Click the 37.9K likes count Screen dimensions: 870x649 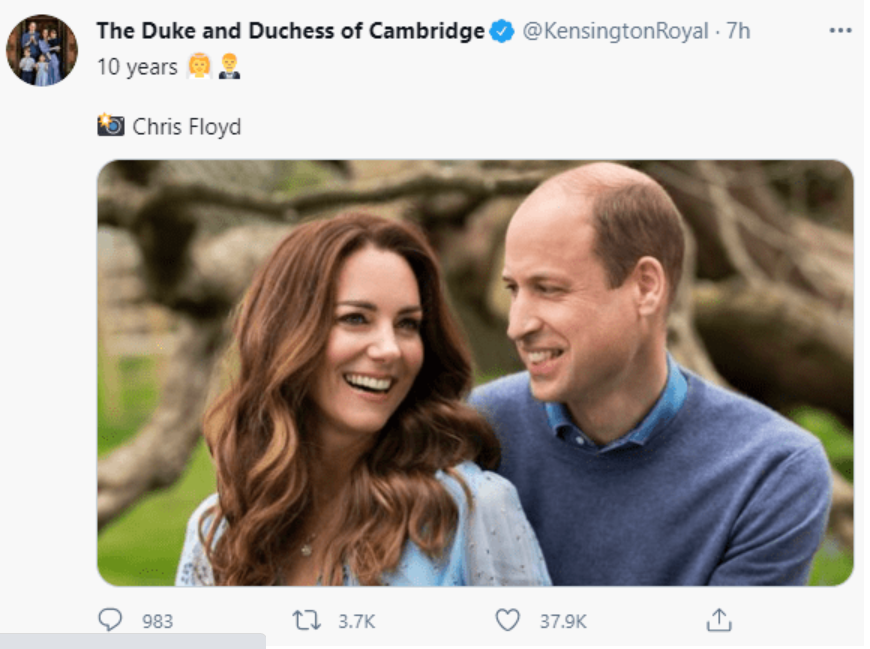click(563, 621)
